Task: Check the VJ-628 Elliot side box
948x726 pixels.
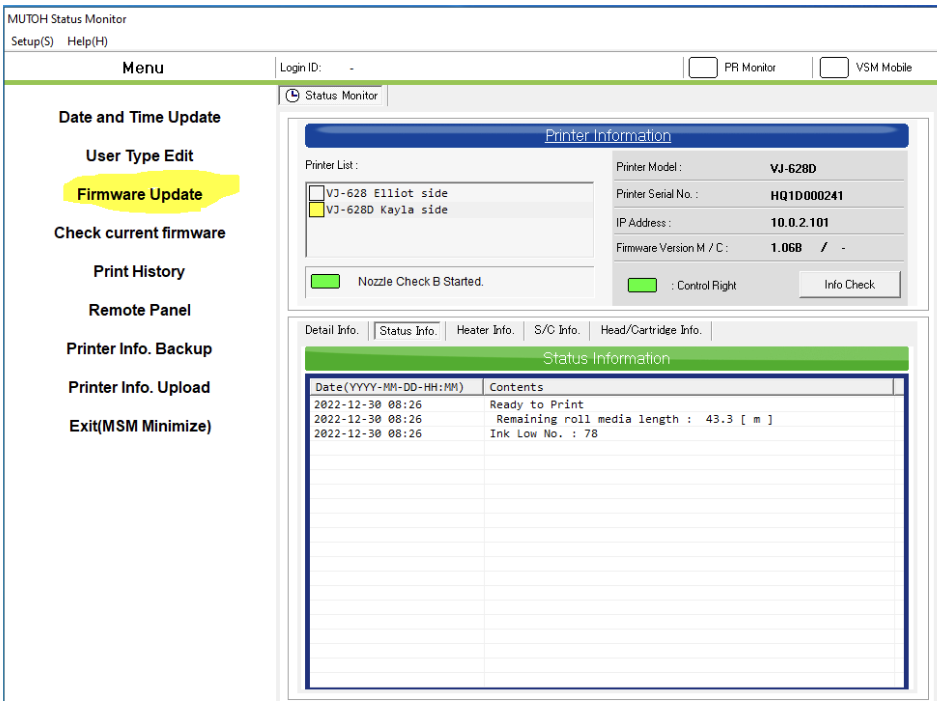Action: pyautogui.click(x=316, y=193)
